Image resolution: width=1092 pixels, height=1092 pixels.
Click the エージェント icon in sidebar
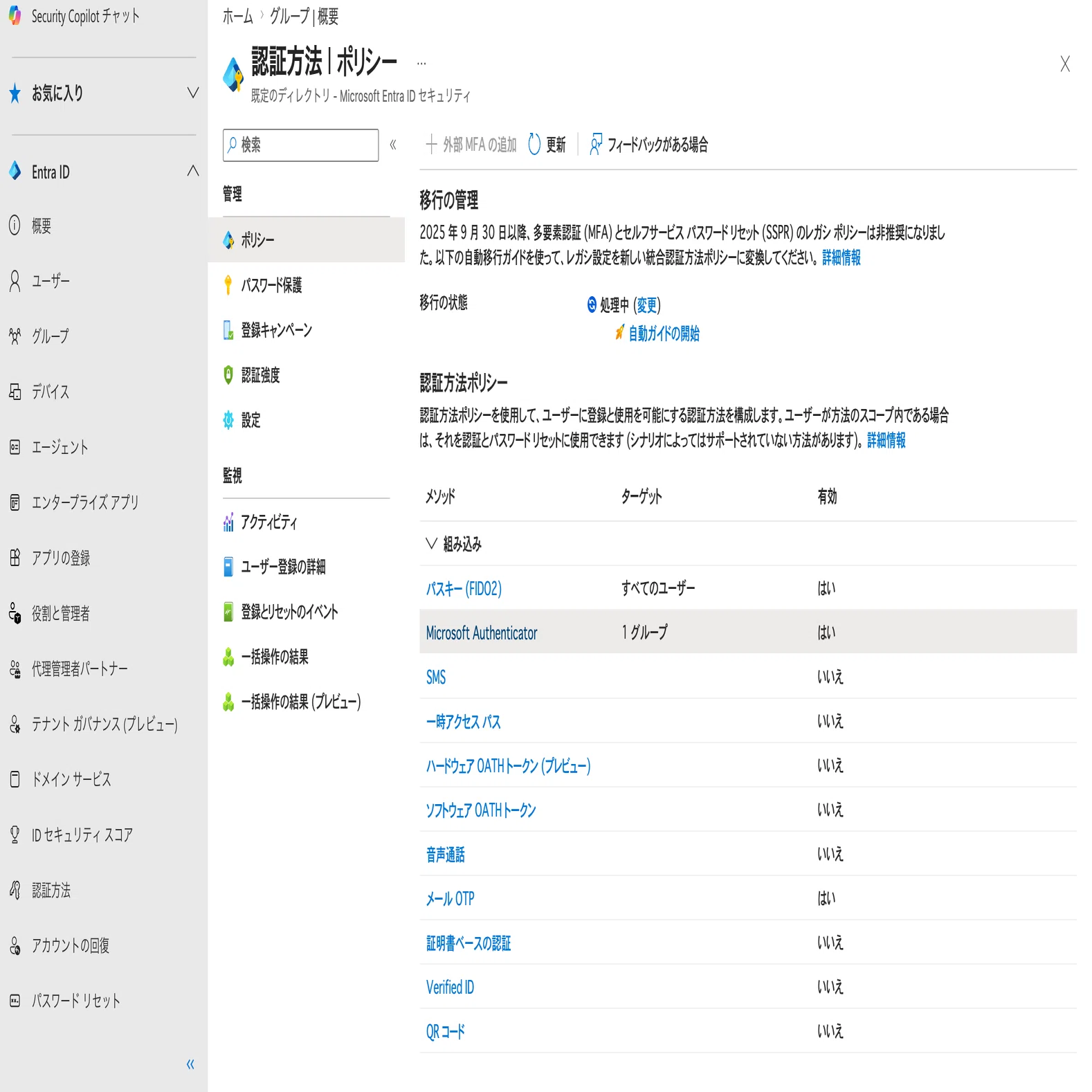pos(15,447)
